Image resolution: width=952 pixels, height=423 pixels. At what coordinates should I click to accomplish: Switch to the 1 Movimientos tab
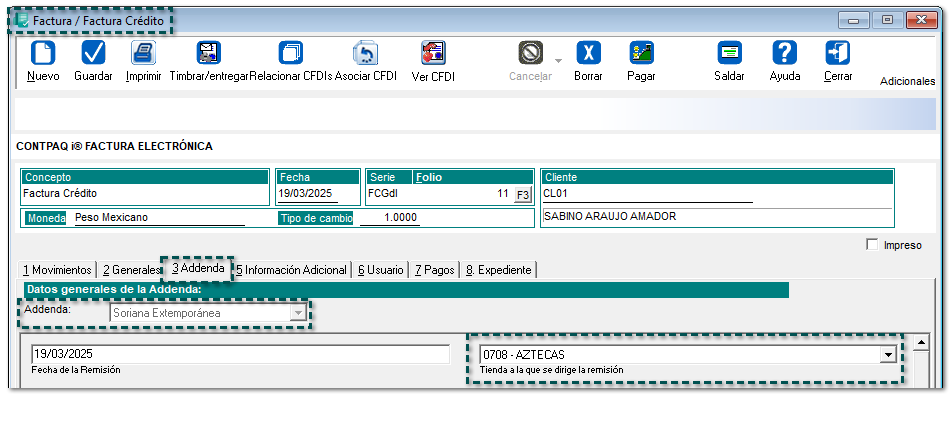(x=57, y=270)
